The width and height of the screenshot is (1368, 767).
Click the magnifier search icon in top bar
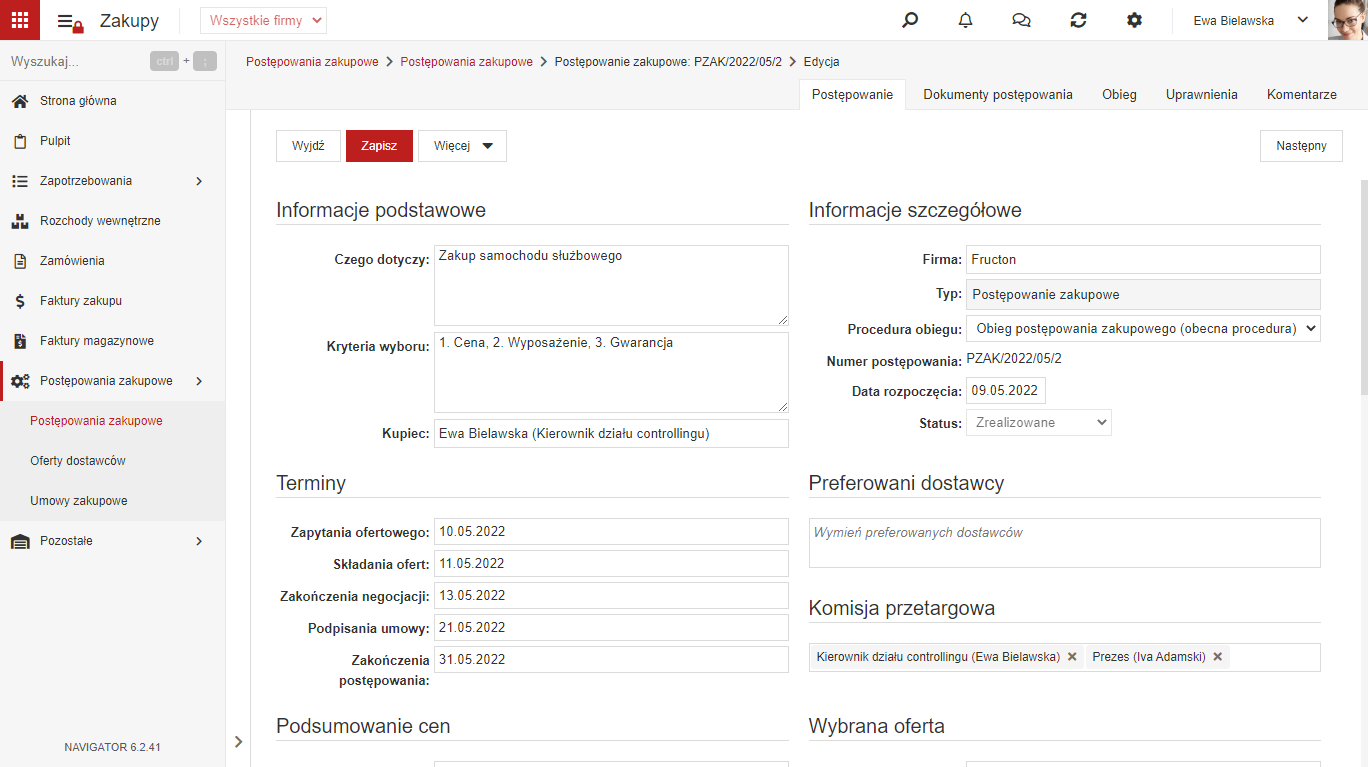(x=910, y=20)
